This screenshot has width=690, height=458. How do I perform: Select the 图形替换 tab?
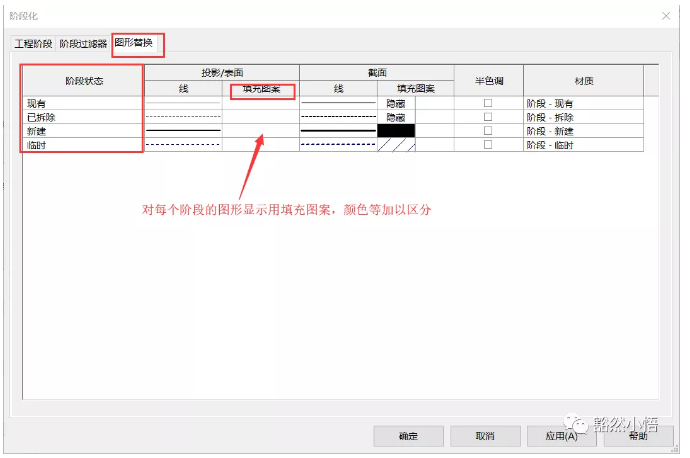point(134,44)
